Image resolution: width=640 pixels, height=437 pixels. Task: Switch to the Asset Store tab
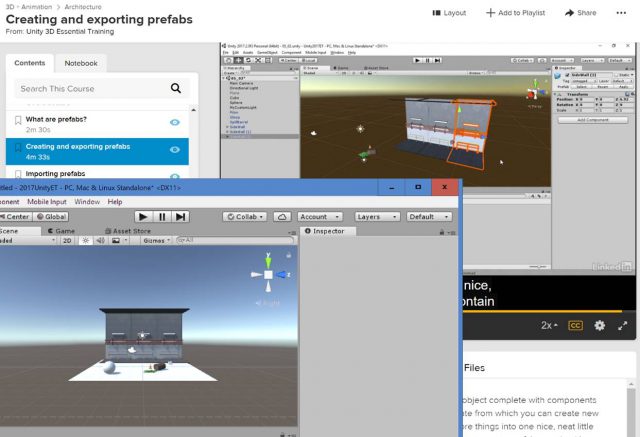click(x=128, y=231)
